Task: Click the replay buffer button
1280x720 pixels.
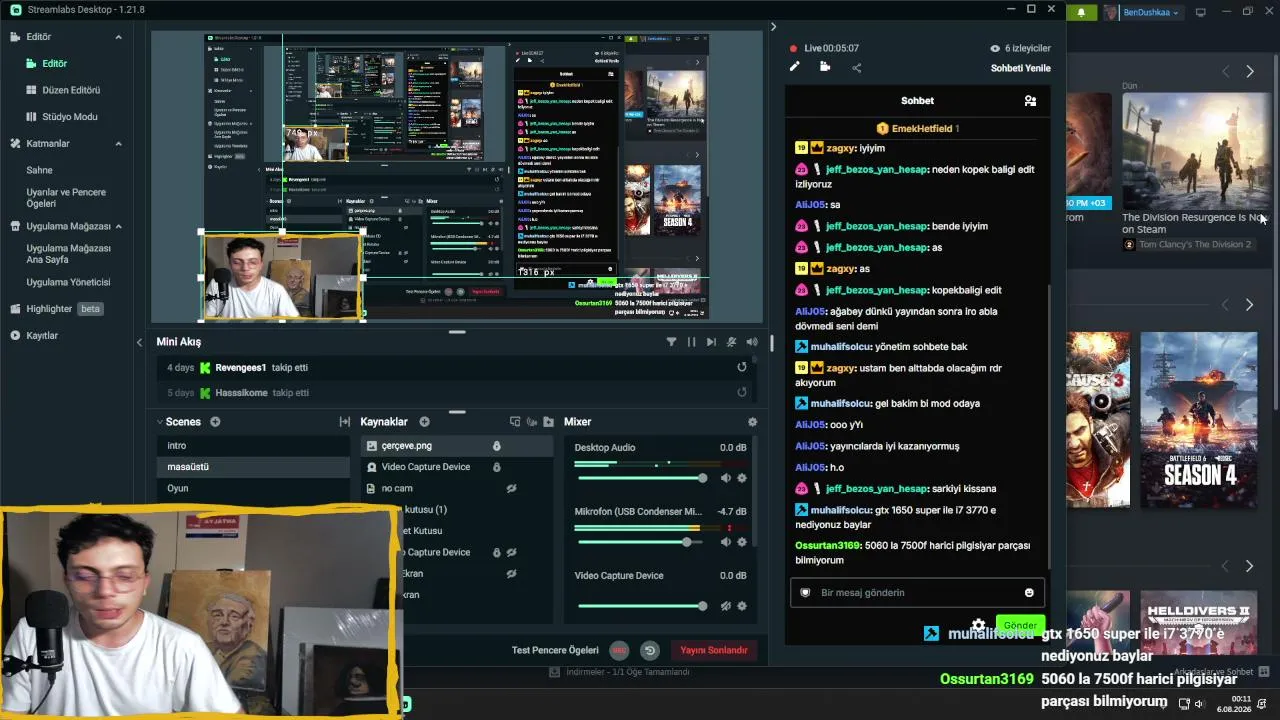Action: point(650,650)
